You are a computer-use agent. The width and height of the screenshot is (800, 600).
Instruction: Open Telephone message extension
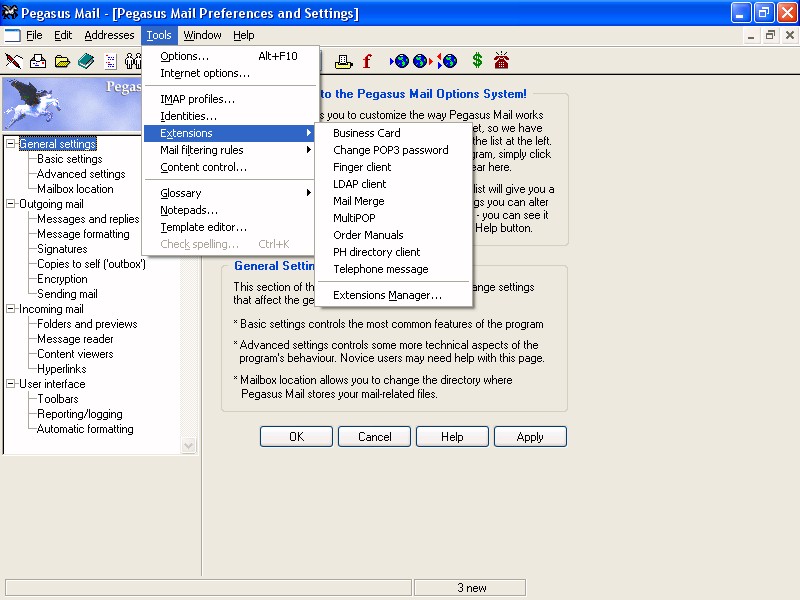393,269
